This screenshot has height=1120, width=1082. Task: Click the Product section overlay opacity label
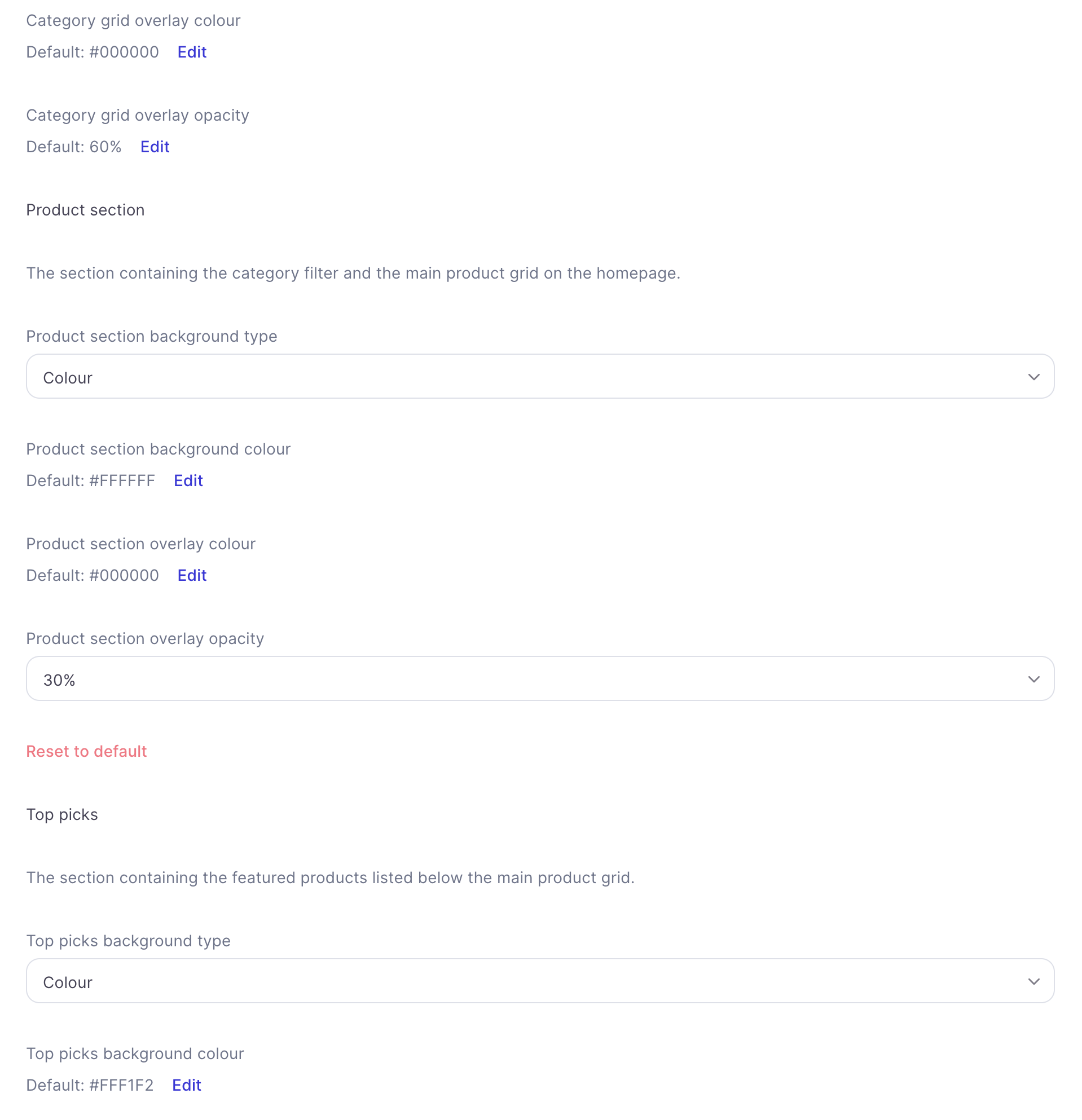[x=145, y=639]
